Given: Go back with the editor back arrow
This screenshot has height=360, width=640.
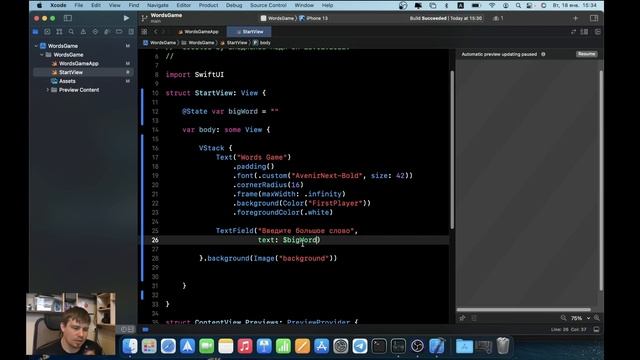Looking at the screenshot, I should pos(156,32).
